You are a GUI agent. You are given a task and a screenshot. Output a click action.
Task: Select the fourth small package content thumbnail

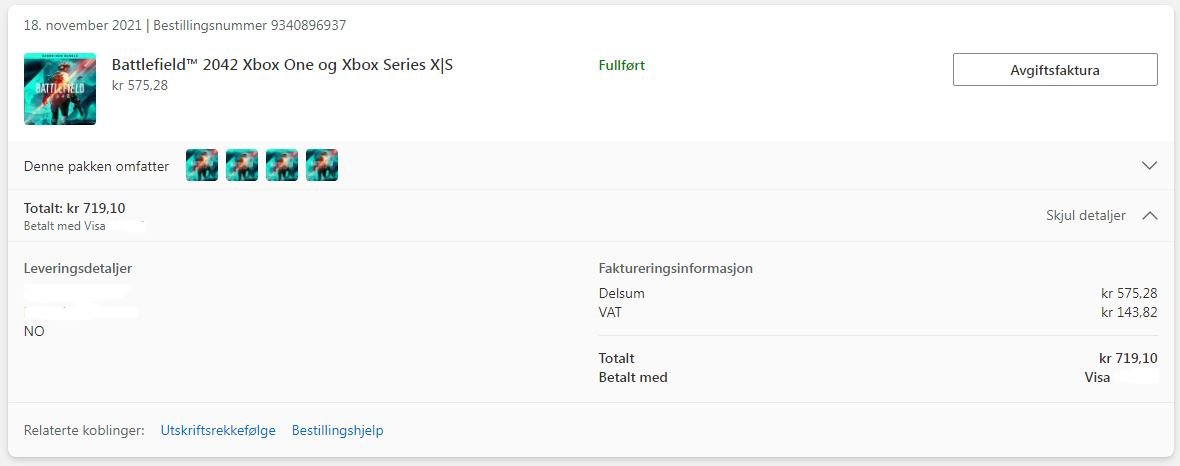[x=321, y=165]
